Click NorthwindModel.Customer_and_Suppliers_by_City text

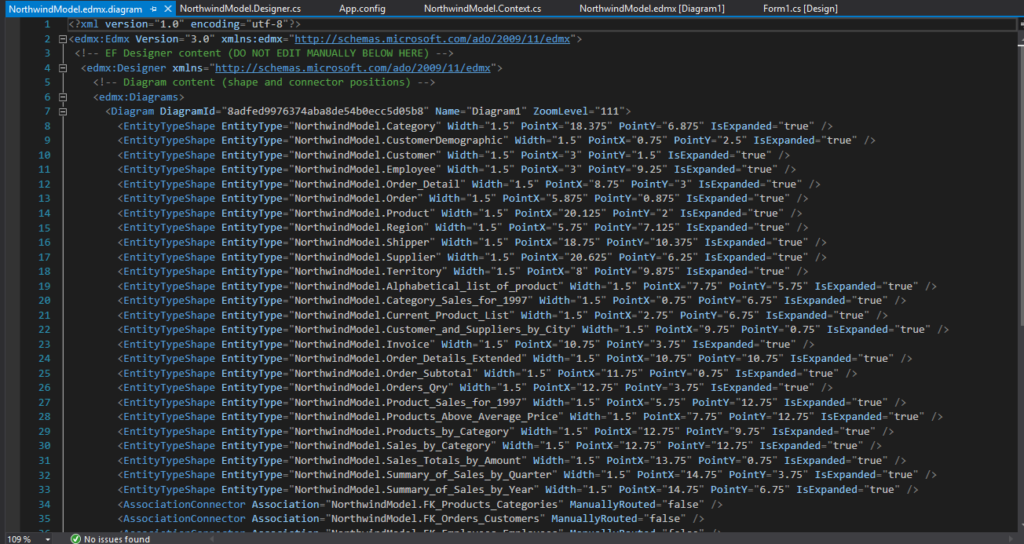432,330
